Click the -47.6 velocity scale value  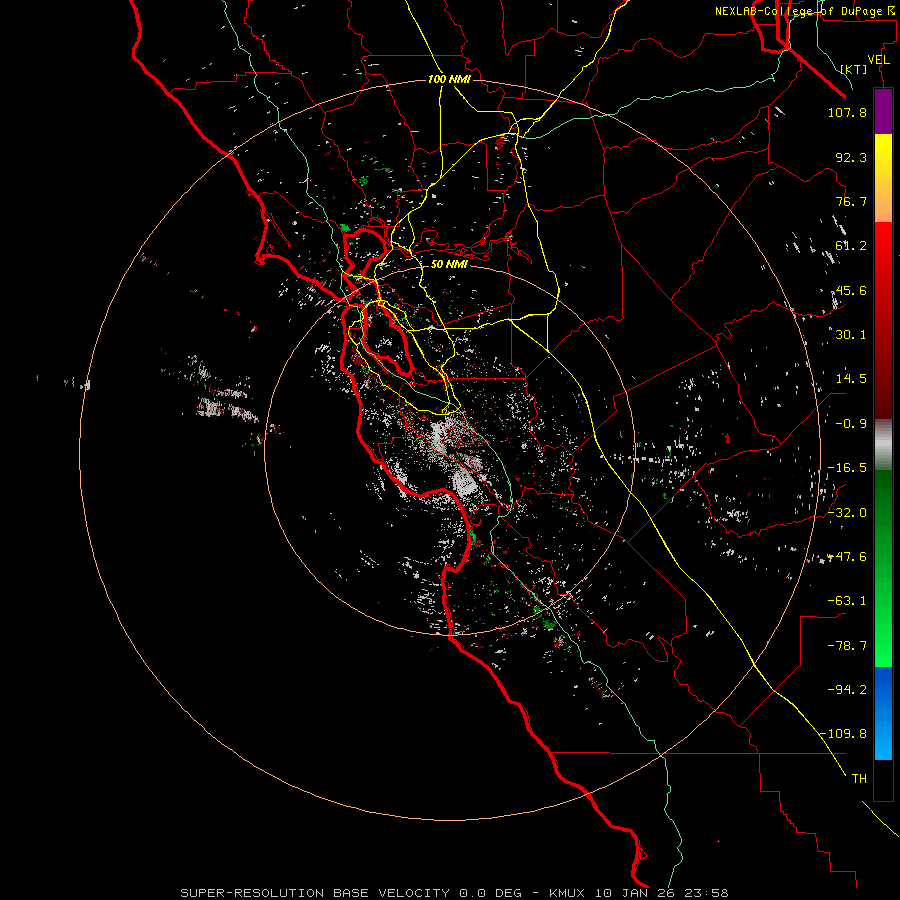pyautogui.click(x=847, y=557)
